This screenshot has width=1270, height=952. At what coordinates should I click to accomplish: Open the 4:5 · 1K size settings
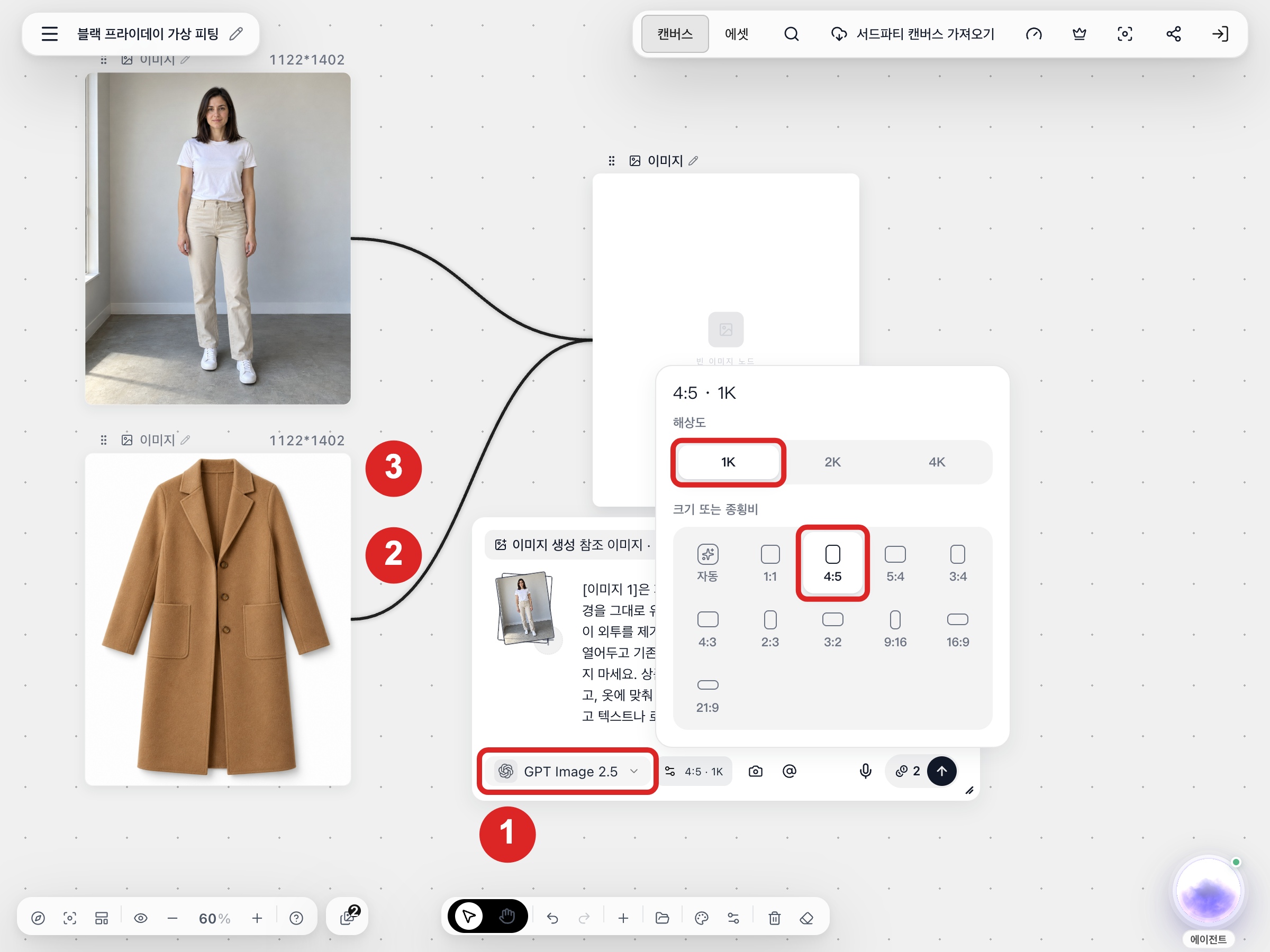point(694,771)
